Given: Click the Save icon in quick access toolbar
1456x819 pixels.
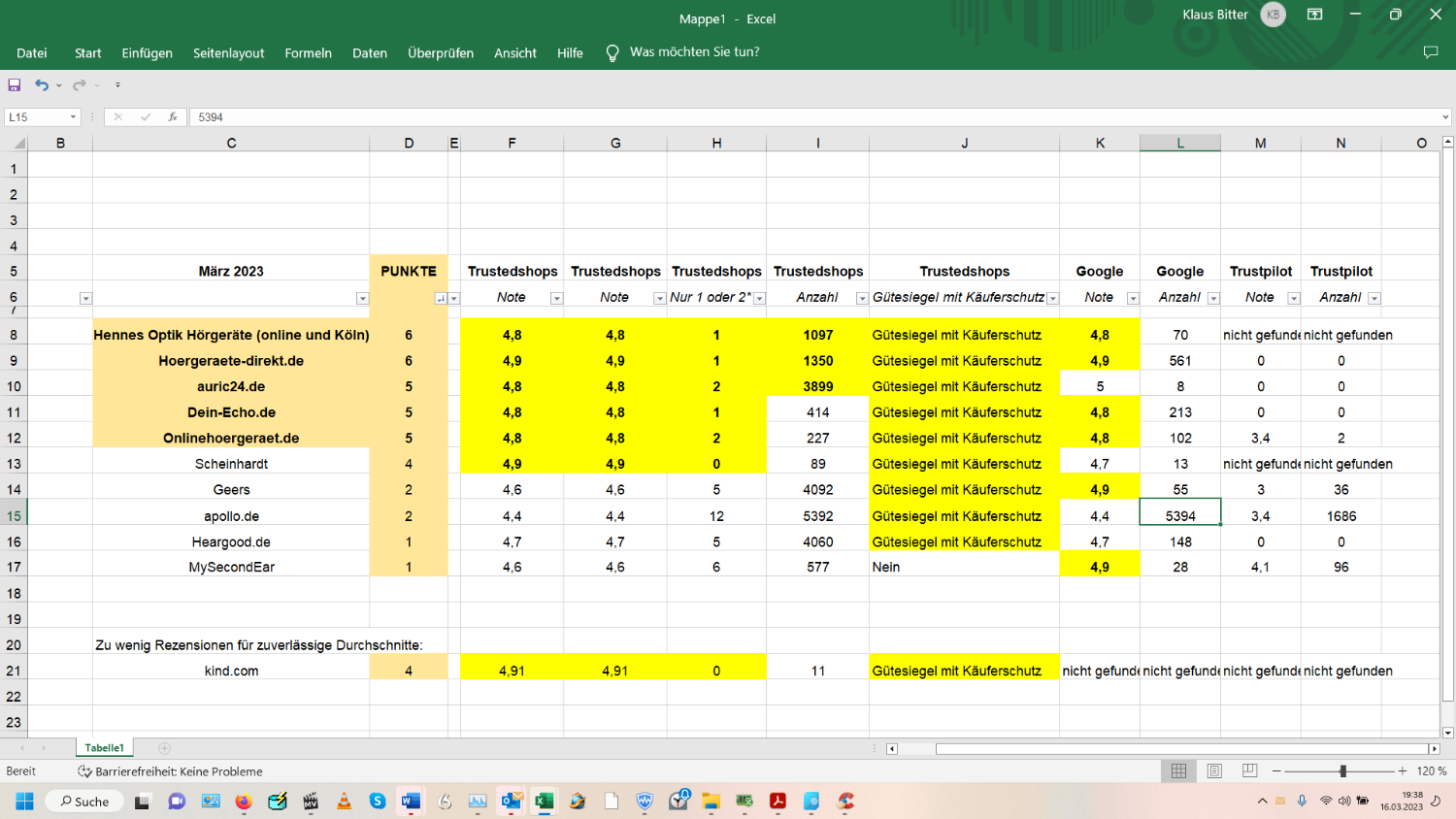Looking at the screenshot, I should pyautogui.click(x=15, y=85).
